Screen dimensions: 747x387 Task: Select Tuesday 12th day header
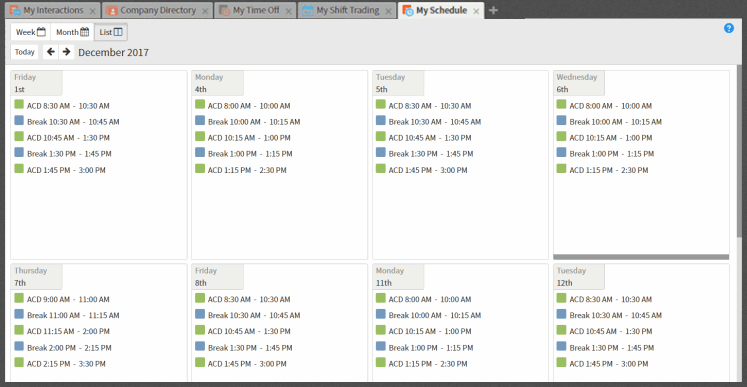click(579, 276)
